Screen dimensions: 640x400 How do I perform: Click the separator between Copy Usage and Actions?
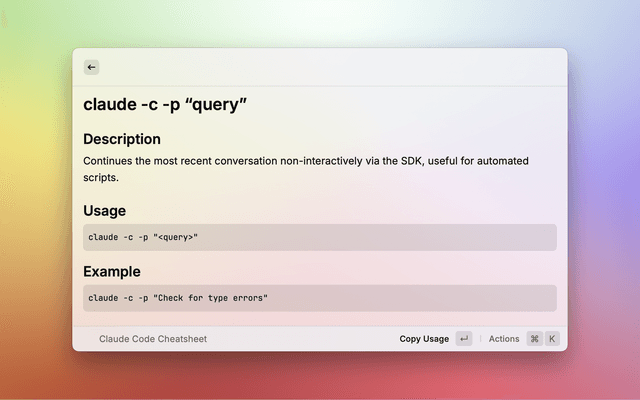coord(480,339)
